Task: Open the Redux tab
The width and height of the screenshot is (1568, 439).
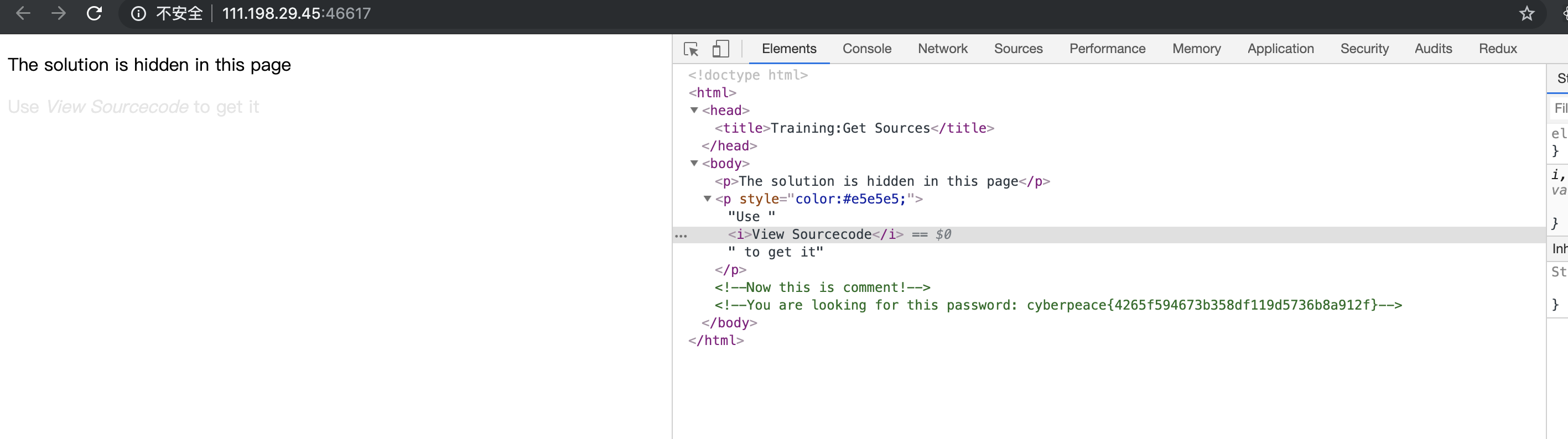Action: [x=1497, y=49]
